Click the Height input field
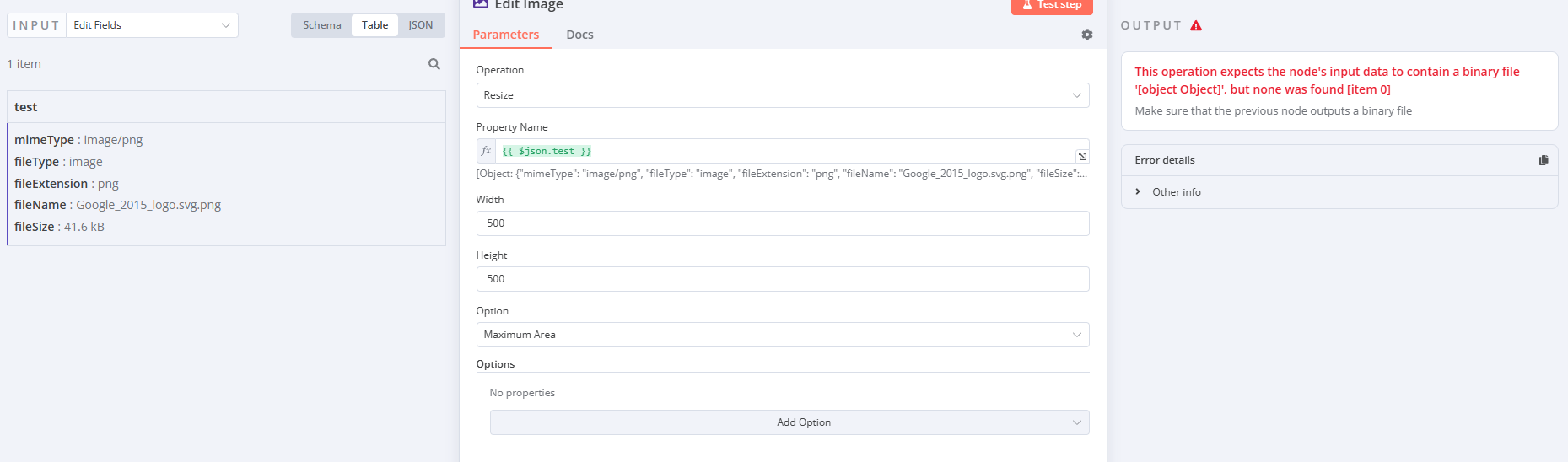 pyautogui.click(x=783, y=279)
